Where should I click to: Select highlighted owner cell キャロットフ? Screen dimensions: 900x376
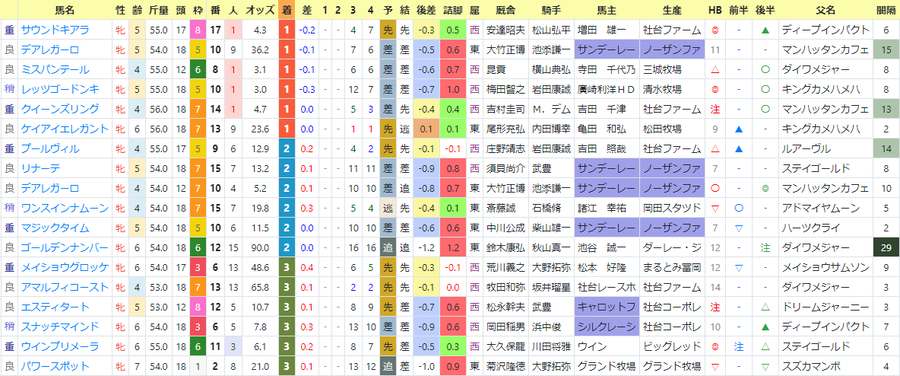[x=607, y=307]
